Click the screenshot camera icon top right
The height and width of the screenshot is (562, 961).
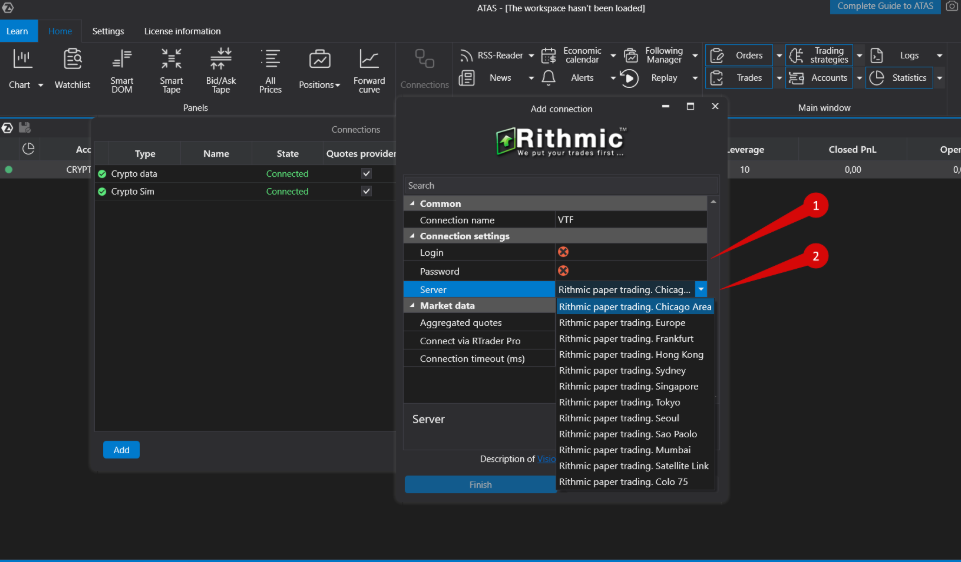click(x=952, y=6)
